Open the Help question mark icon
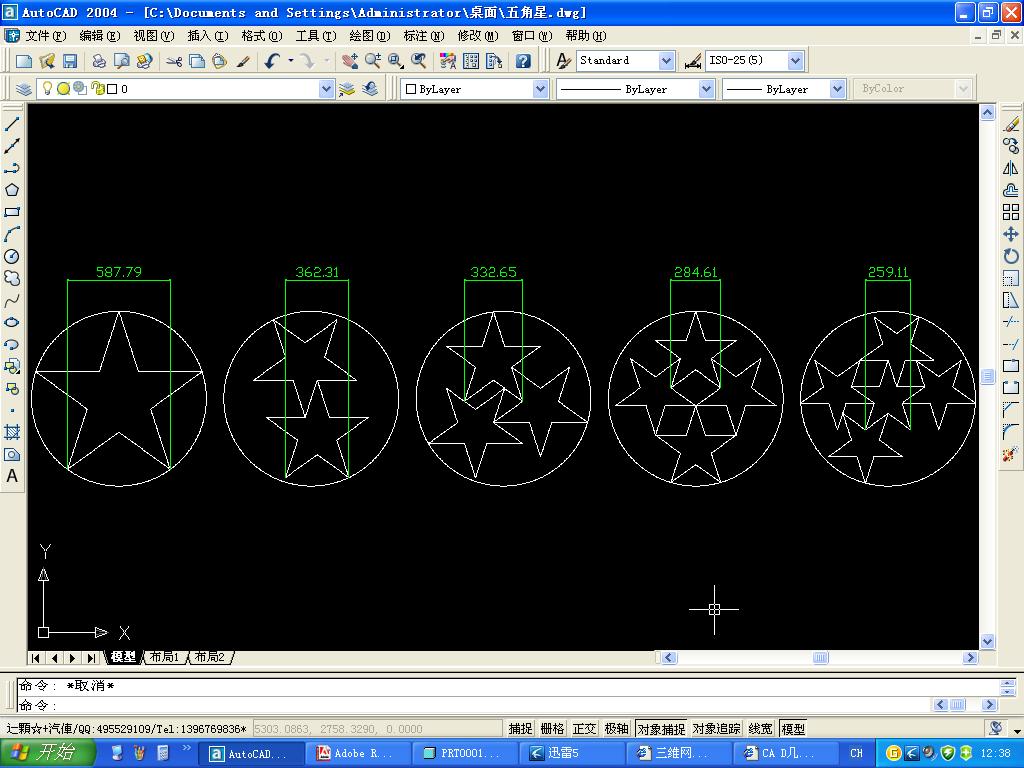Screen dimensions: 1024x768 coord(523,61)
